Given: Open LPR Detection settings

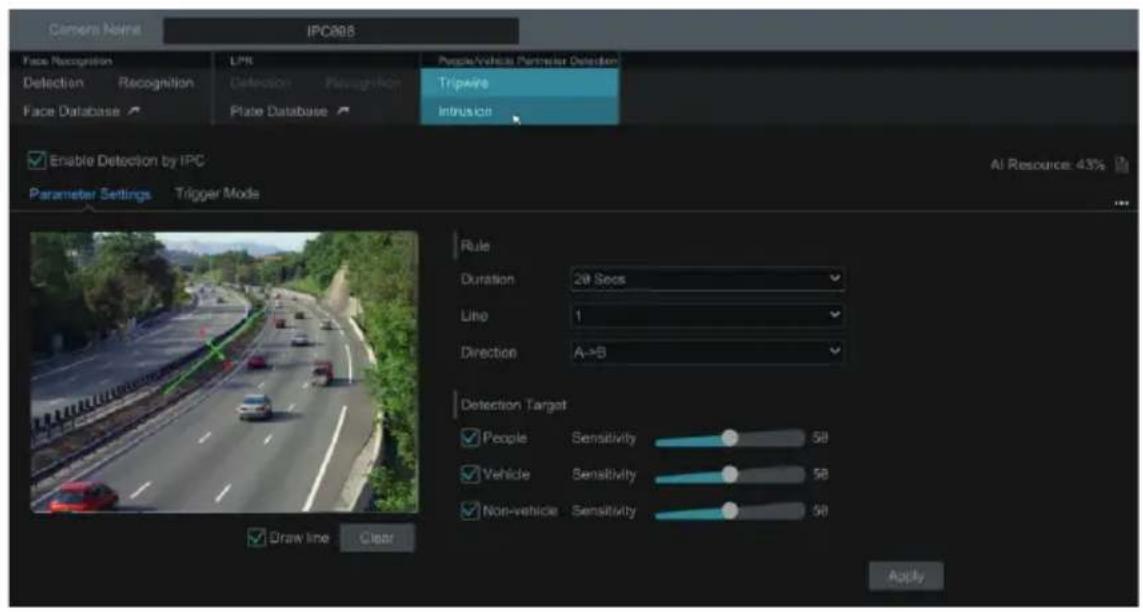Looking at the screenshot, I should (x=260, y=83).
